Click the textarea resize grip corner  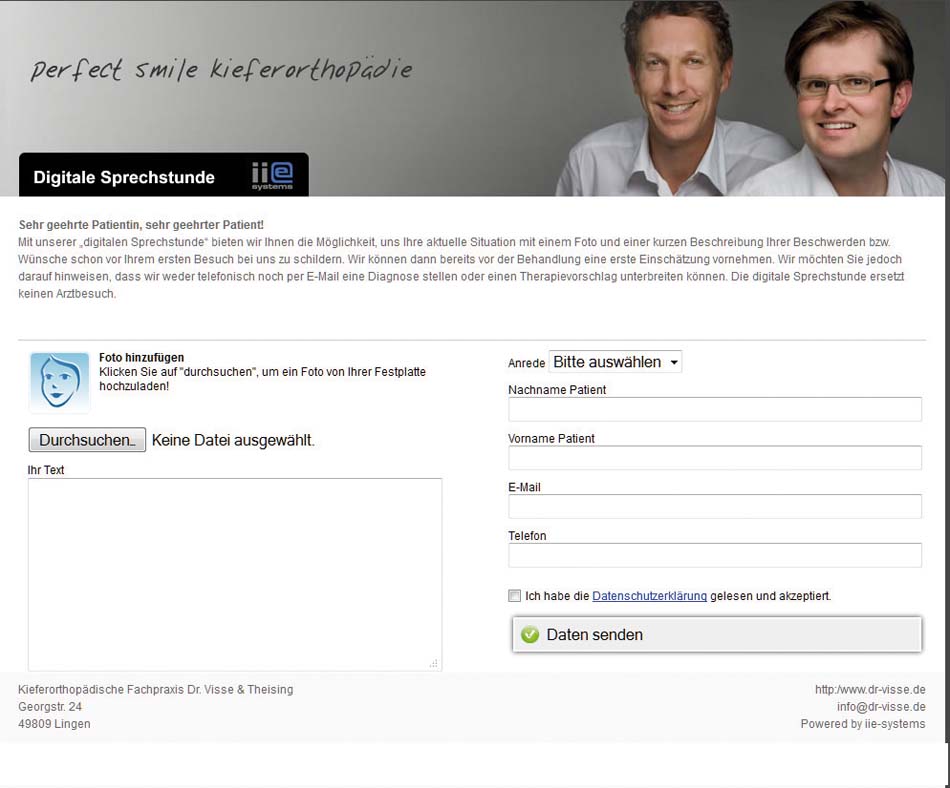click(433, 663)
